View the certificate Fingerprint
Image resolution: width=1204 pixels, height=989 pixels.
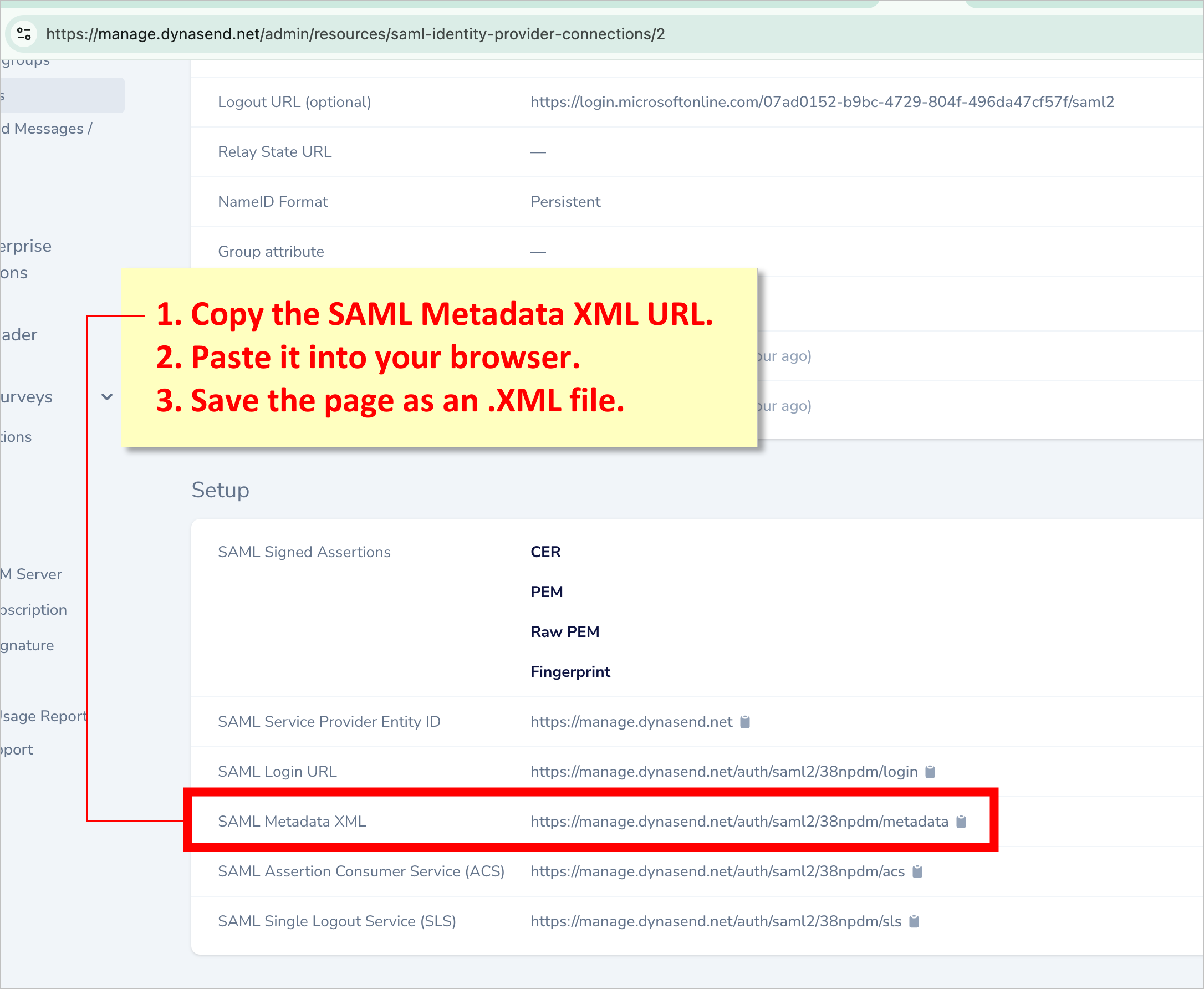point(570,671)
